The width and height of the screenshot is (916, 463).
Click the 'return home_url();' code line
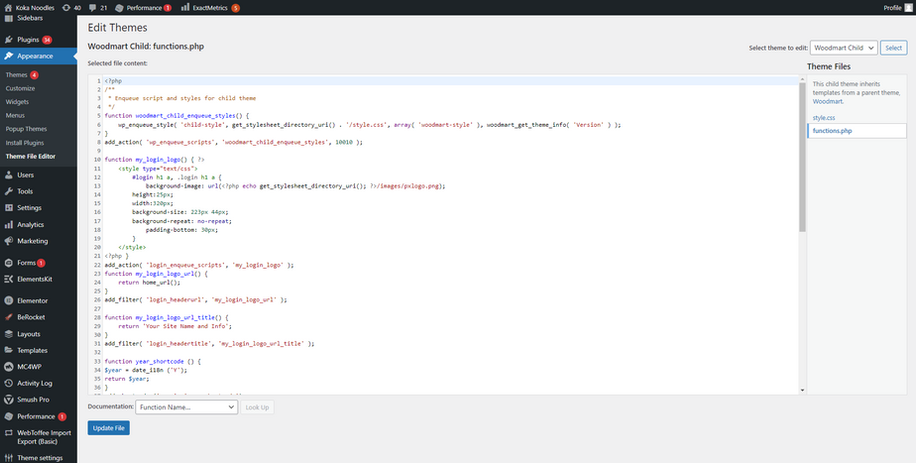pos(150,282)
